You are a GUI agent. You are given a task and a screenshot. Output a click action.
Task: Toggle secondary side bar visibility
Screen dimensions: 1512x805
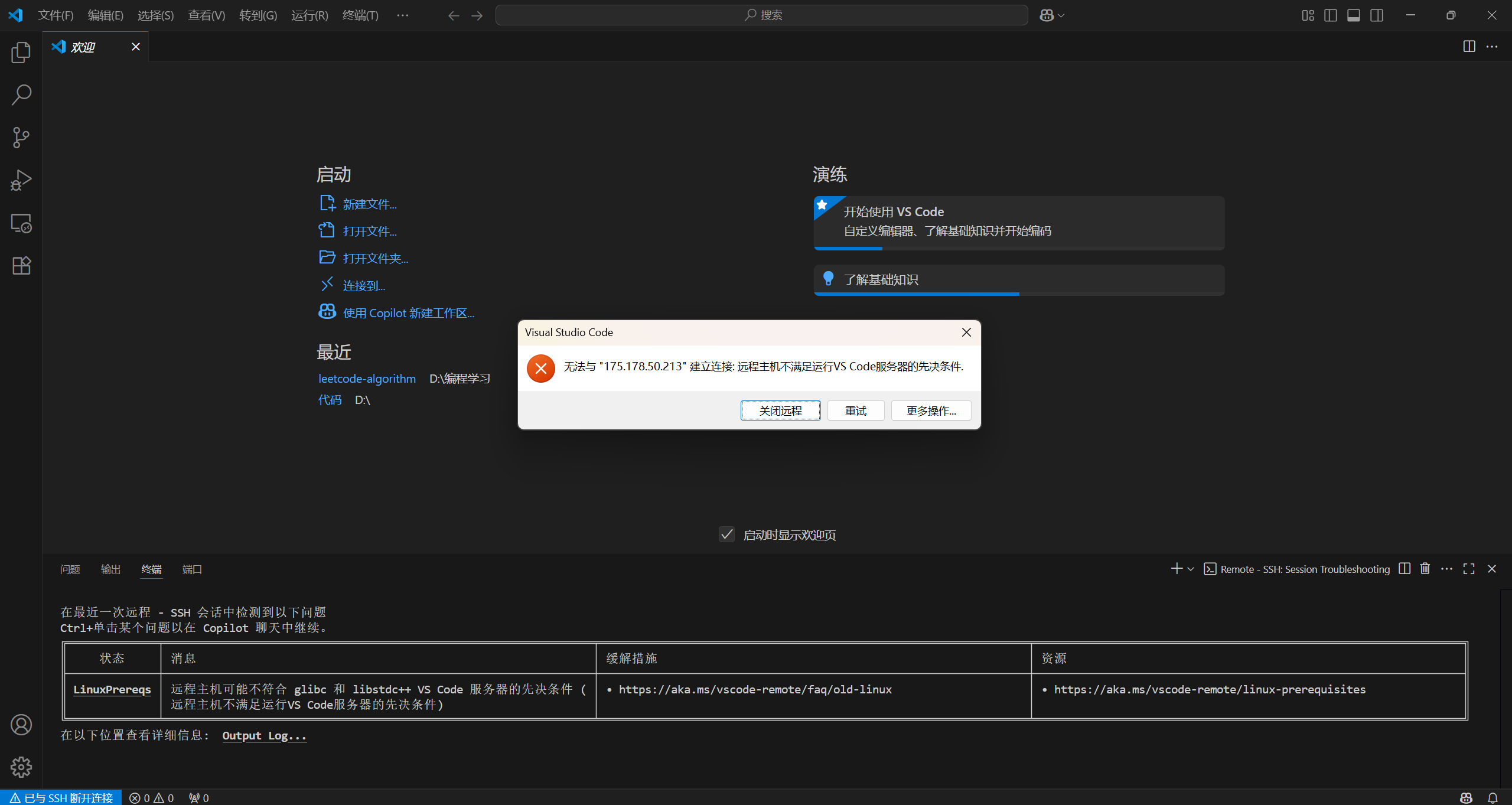(1377, 15)
